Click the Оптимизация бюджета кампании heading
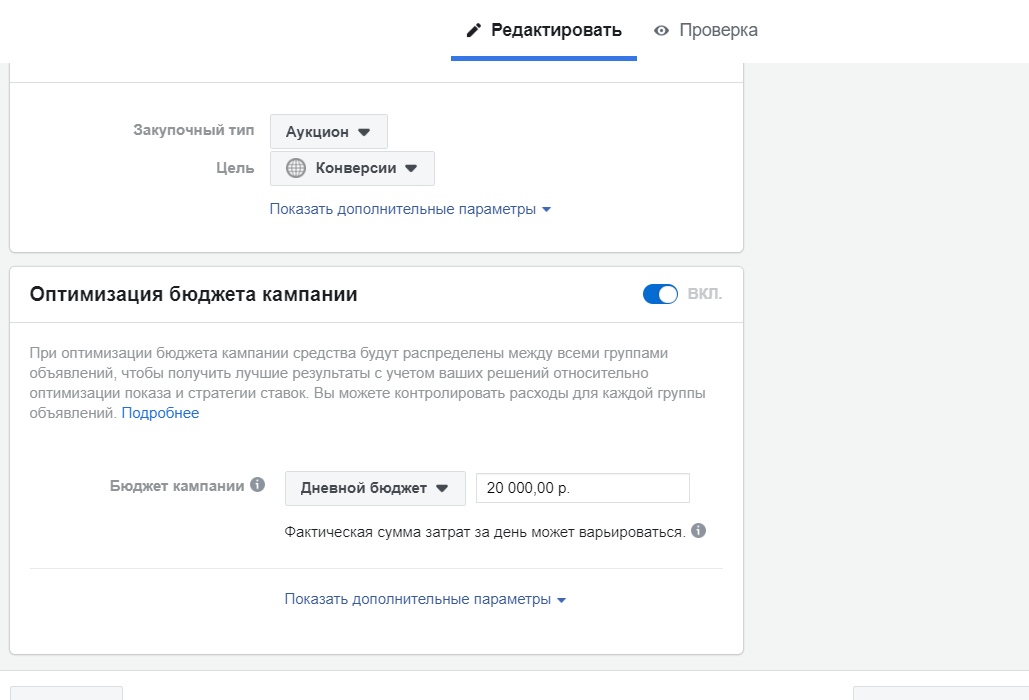 pyautogui.click(x=194, y=294)
